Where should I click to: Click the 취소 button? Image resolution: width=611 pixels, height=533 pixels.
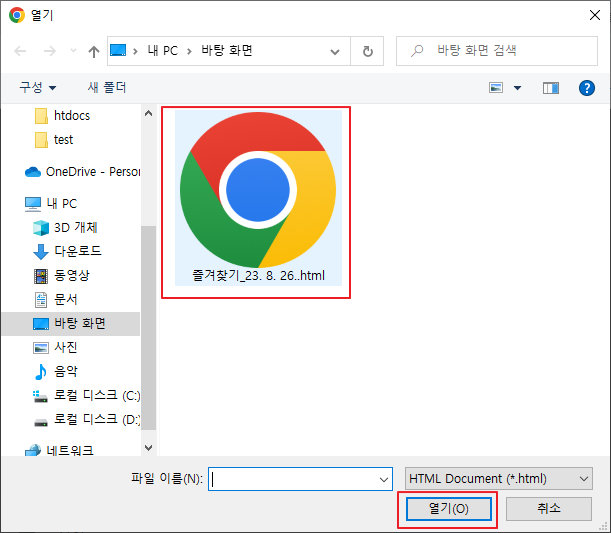(549, 509)
